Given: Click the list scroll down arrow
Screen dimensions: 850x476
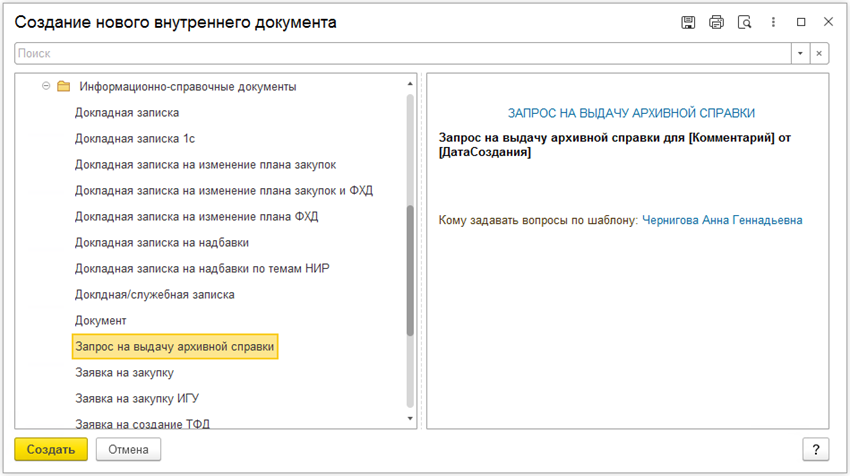Looking at the screenshot, I should click(x=410, y=419).
